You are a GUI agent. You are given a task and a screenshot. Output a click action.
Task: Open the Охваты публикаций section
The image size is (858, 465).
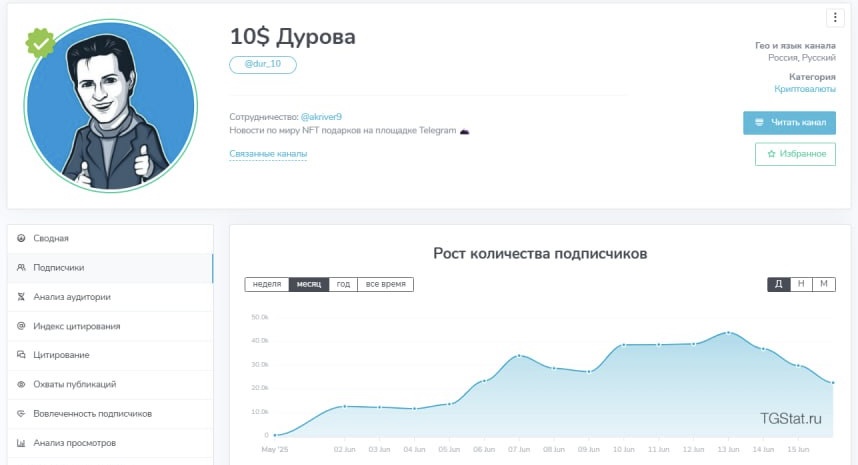[x=110, y=385]
